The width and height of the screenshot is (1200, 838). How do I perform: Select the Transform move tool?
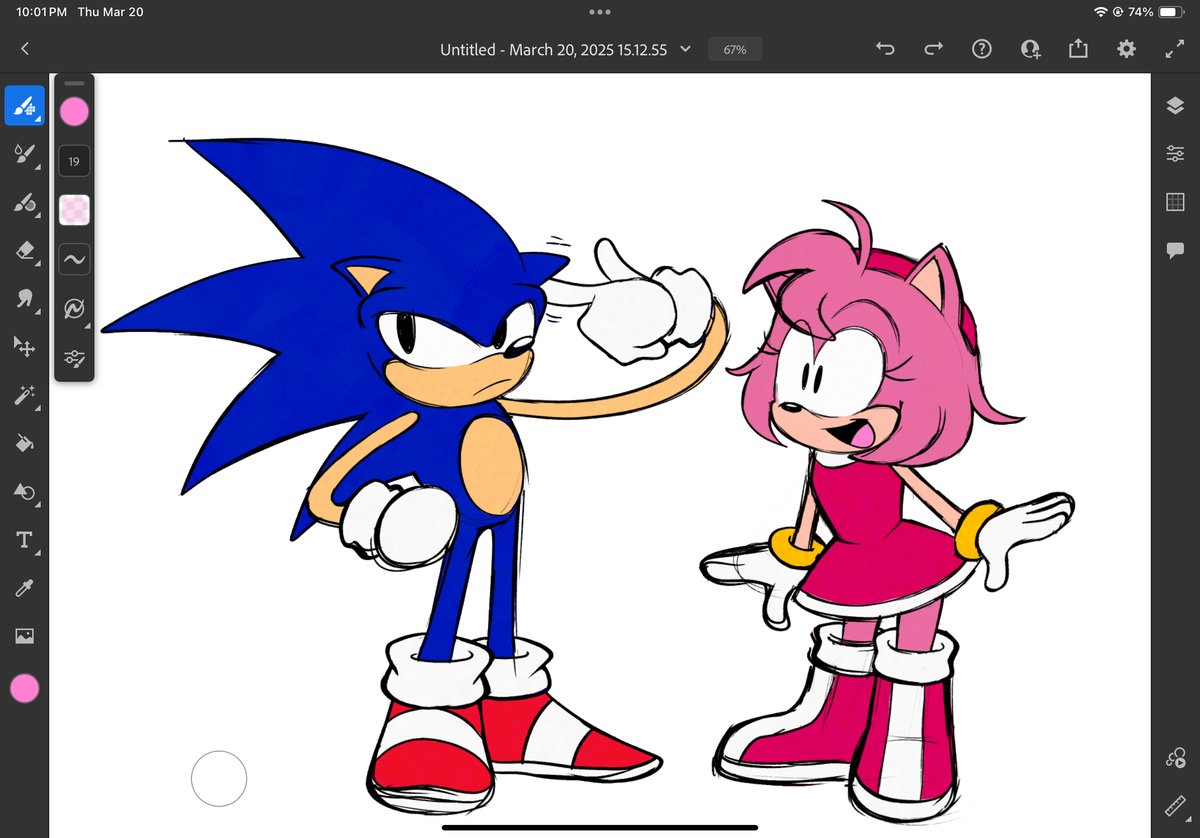pyautogui.click(x=24, y=347)
